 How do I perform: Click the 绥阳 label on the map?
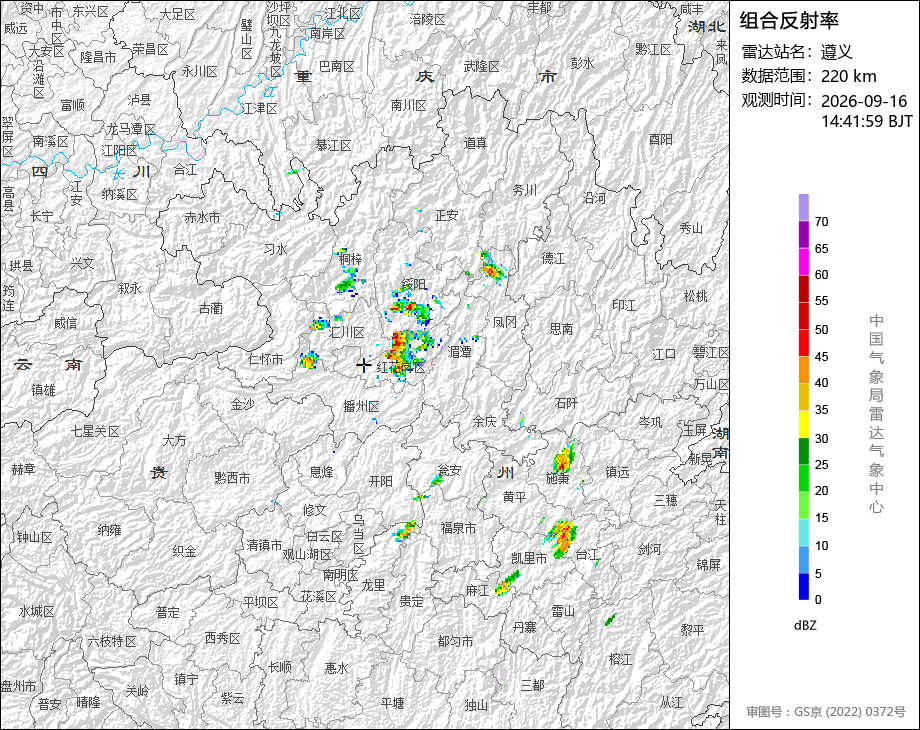click(x=414, y=285)
